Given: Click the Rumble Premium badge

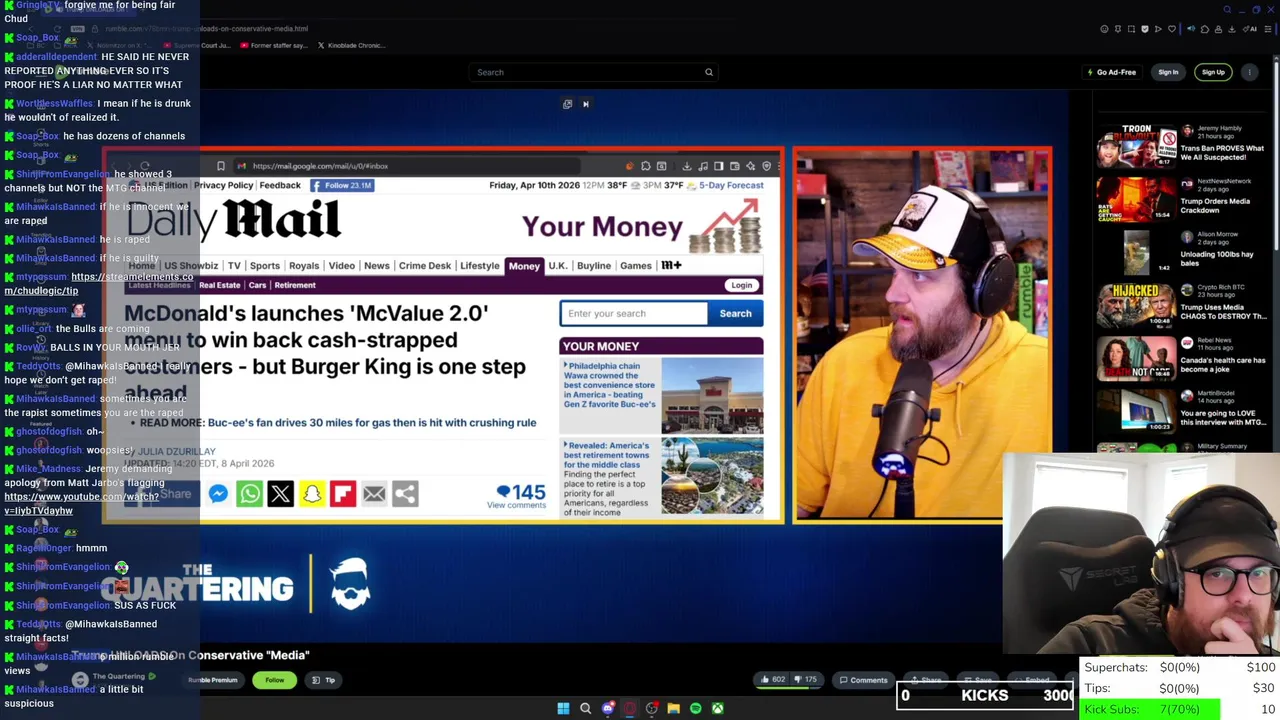Looking at the screenshot, I should pos(213,680).
